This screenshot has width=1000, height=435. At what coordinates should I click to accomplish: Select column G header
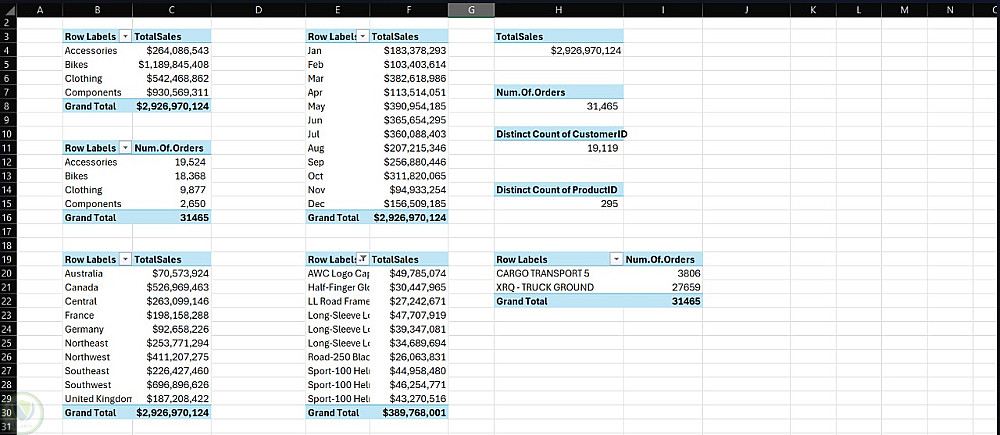pyautogui.click(x=471, y=10)
